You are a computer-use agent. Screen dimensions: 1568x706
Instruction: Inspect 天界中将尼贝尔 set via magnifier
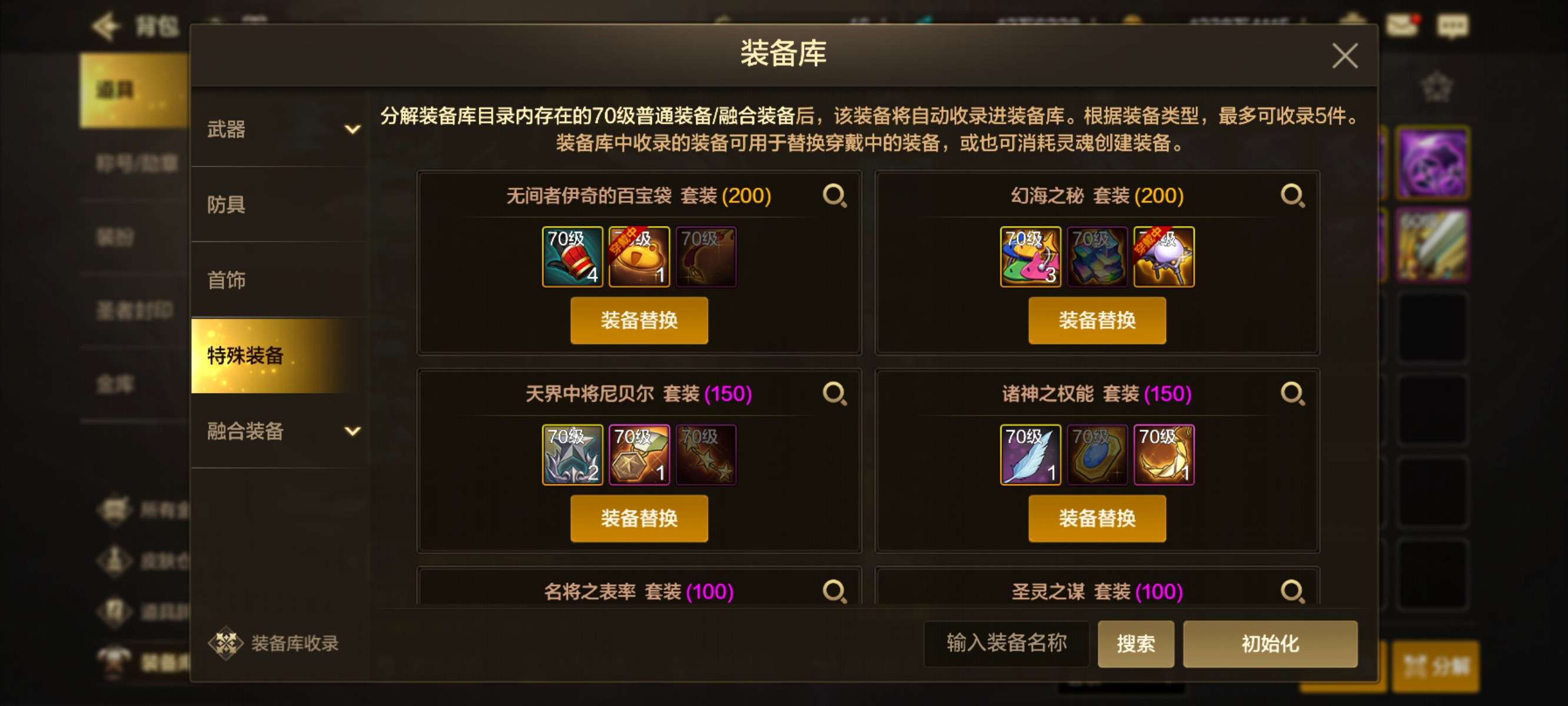834,394
